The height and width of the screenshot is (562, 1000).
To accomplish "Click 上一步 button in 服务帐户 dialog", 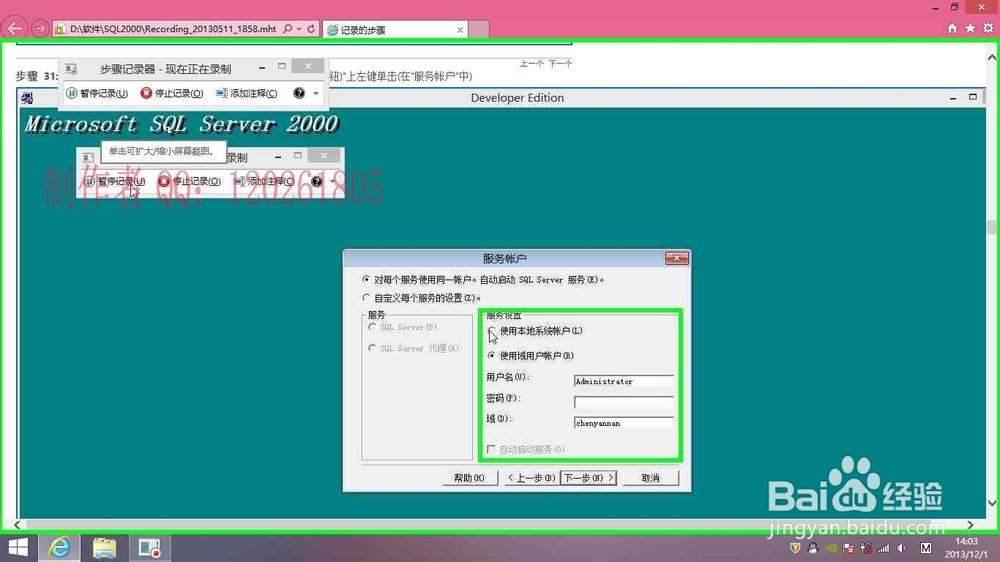I will pyautogui.click(x=531, y=478).
